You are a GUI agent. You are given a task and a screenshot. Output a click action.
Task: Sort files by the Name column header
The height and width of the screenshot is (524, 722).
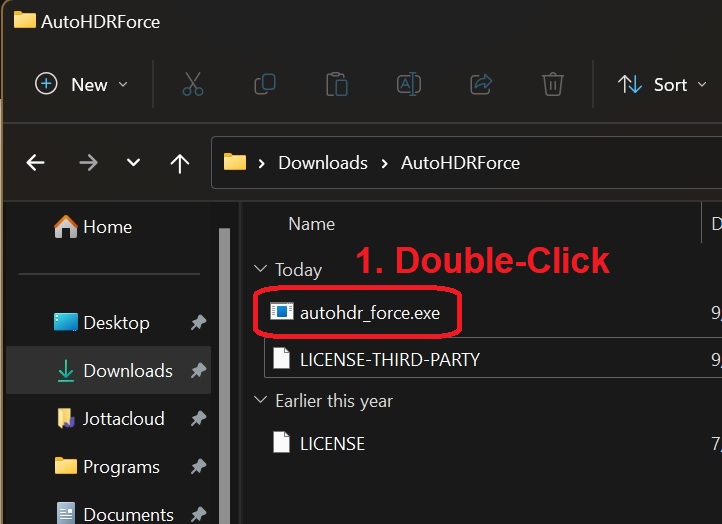coord(311,224)
